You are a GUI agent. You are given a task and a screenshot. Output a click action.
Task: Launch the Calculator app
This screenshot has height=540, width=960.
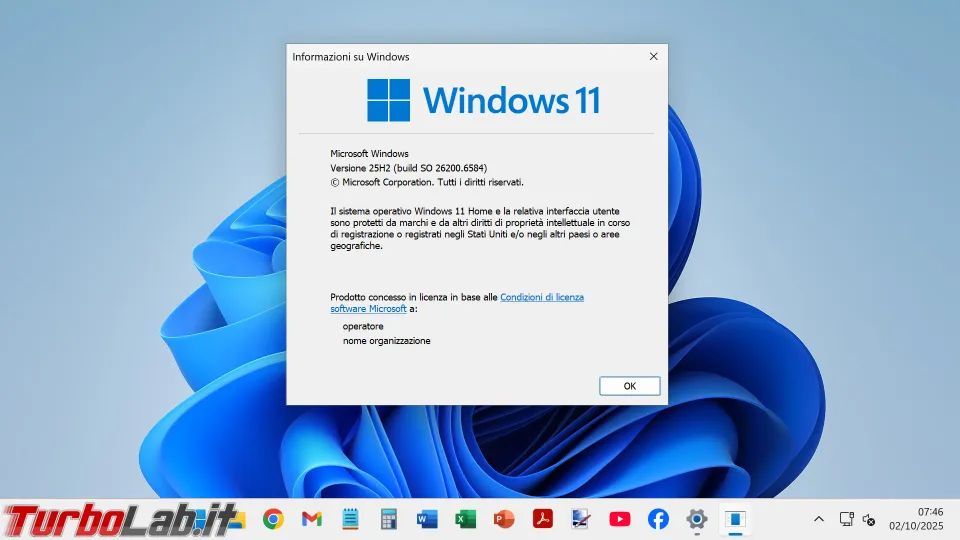click(x=389, y=519)
